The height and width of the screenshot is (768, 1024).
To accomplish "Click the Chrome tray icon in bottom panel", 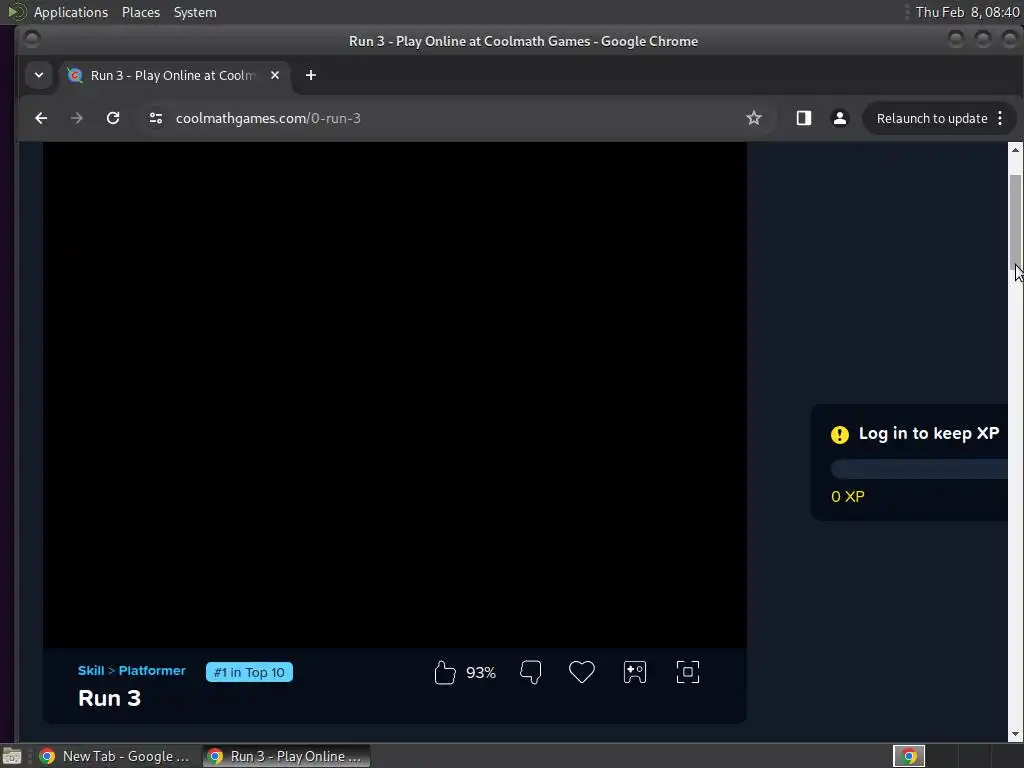I will click(x=909, y=756).
